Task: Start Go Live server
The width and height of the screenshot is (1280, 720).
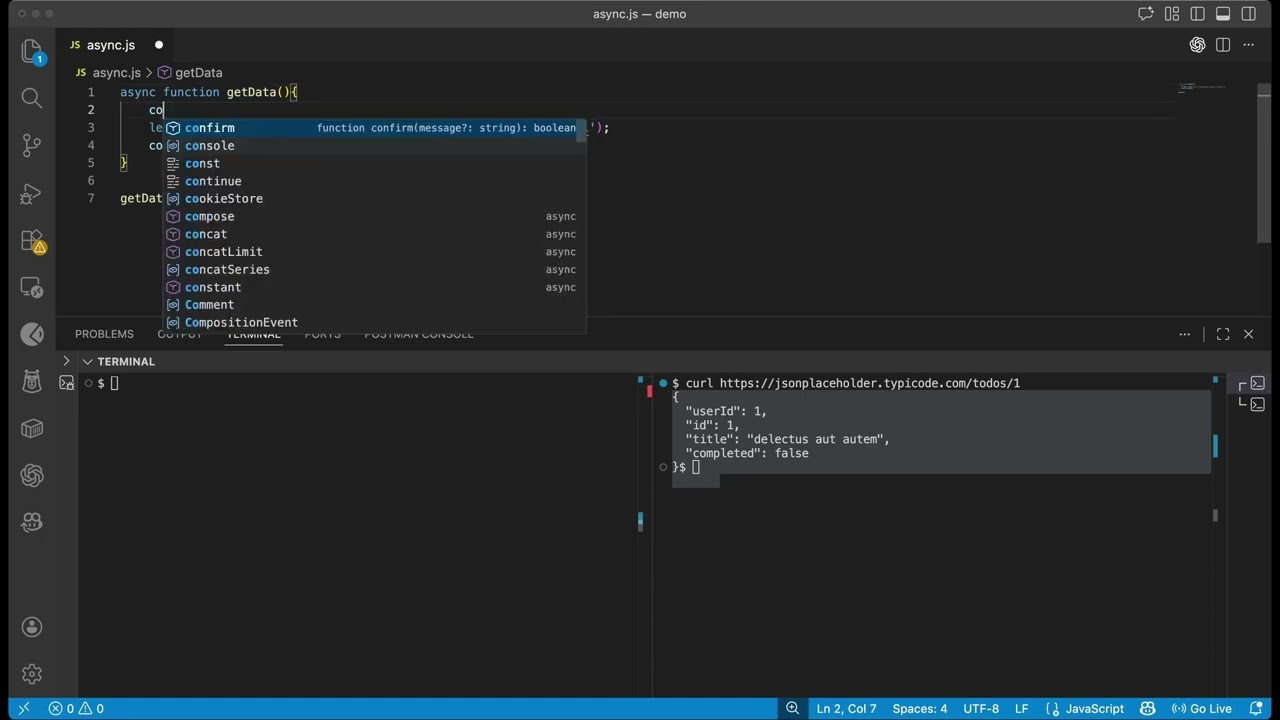Action: click(x=1203, y=709)
